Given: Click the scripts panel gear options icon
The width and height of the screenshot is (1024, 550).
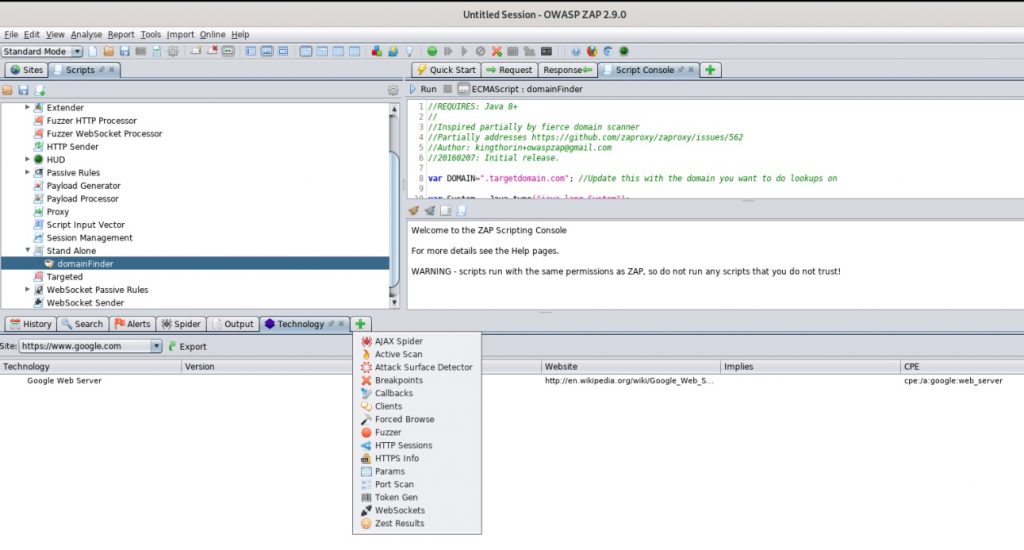Looking at the screenshot, I should click(393, 90).
